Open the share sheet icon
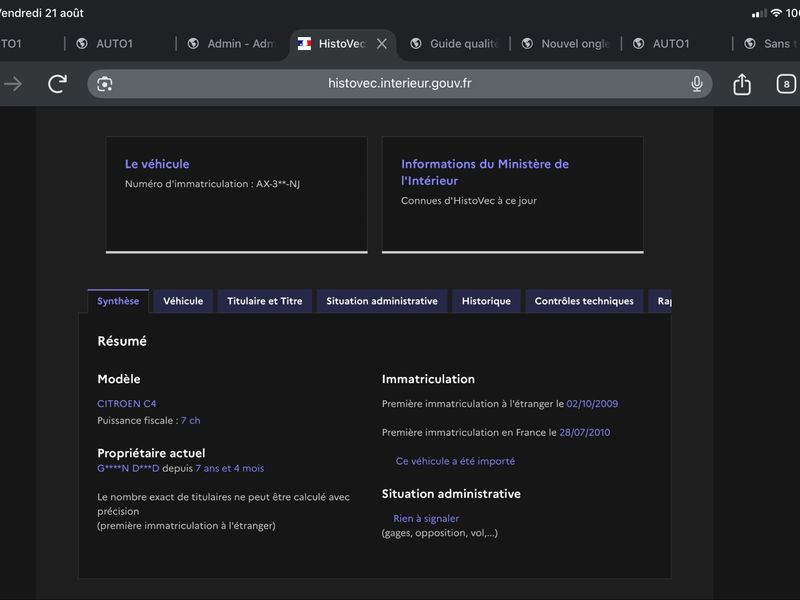 (742, 84)
